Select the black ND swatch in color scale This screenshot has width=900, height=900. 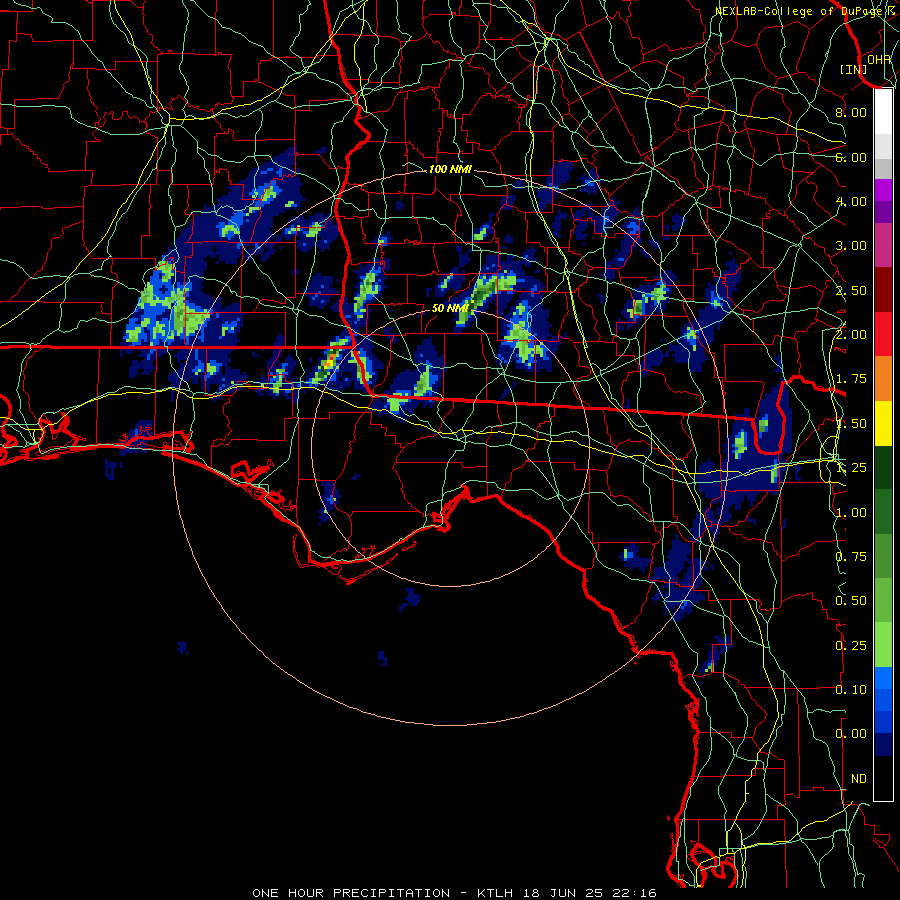tap(883, 778)
